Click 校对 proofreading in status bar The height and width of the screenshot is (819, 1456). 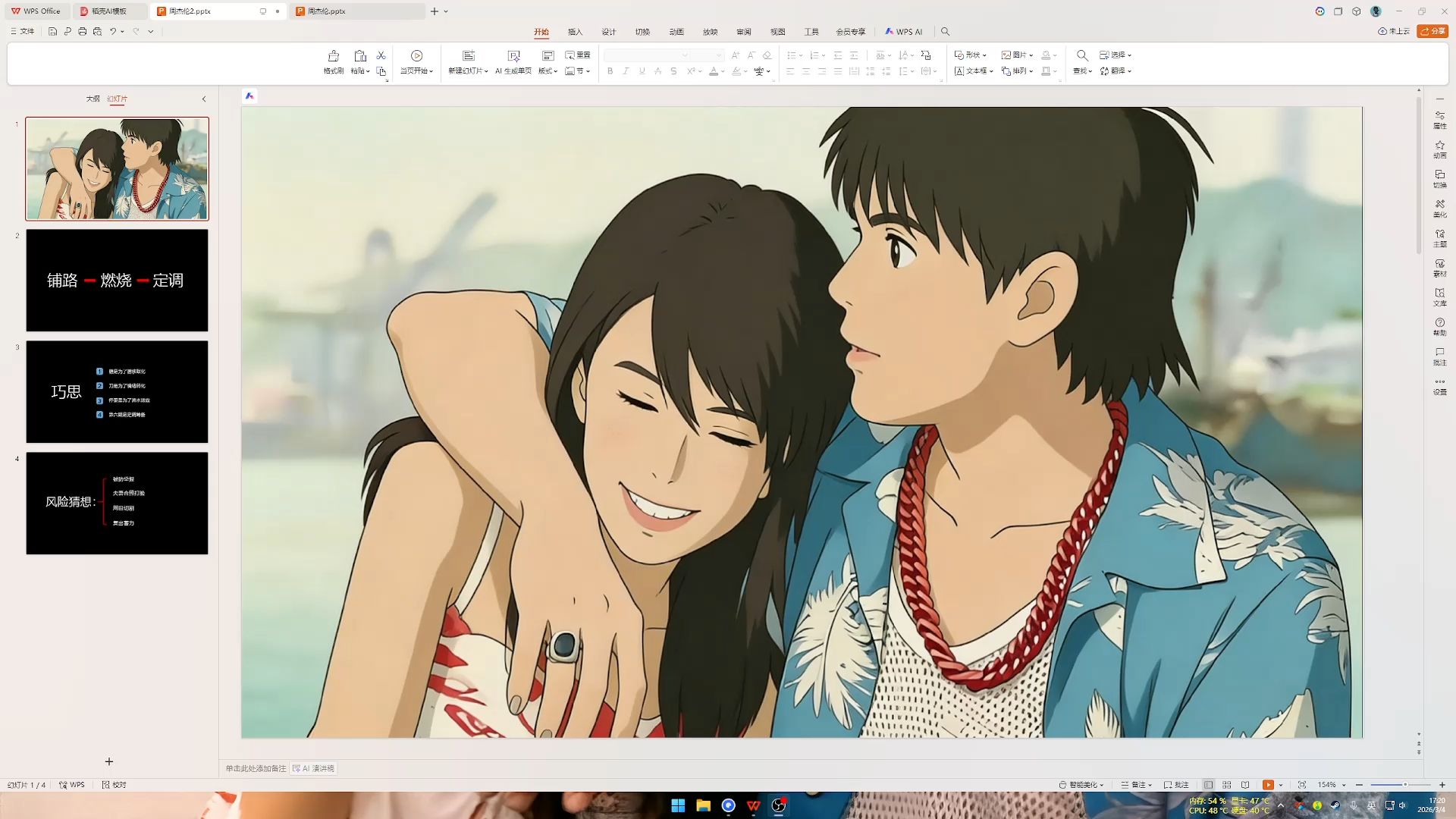tap(115, 785)
